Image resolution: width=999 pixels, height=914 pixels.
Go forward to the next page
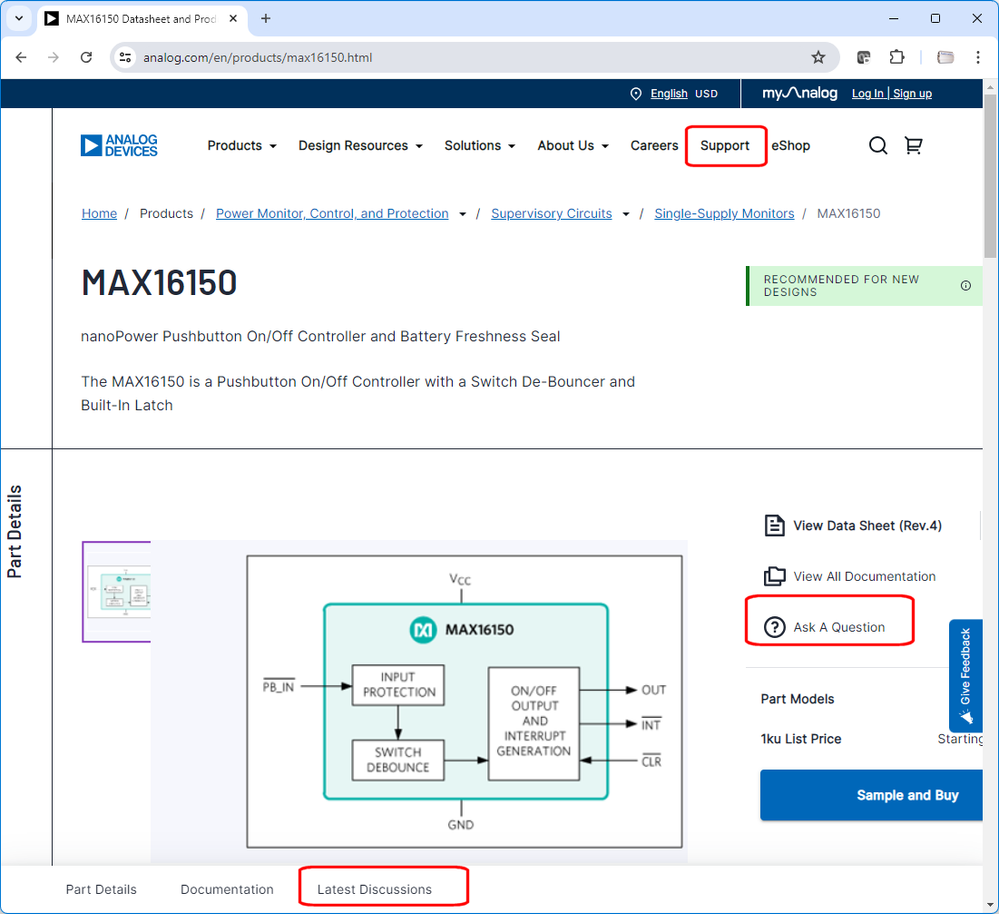click(54, 57)
